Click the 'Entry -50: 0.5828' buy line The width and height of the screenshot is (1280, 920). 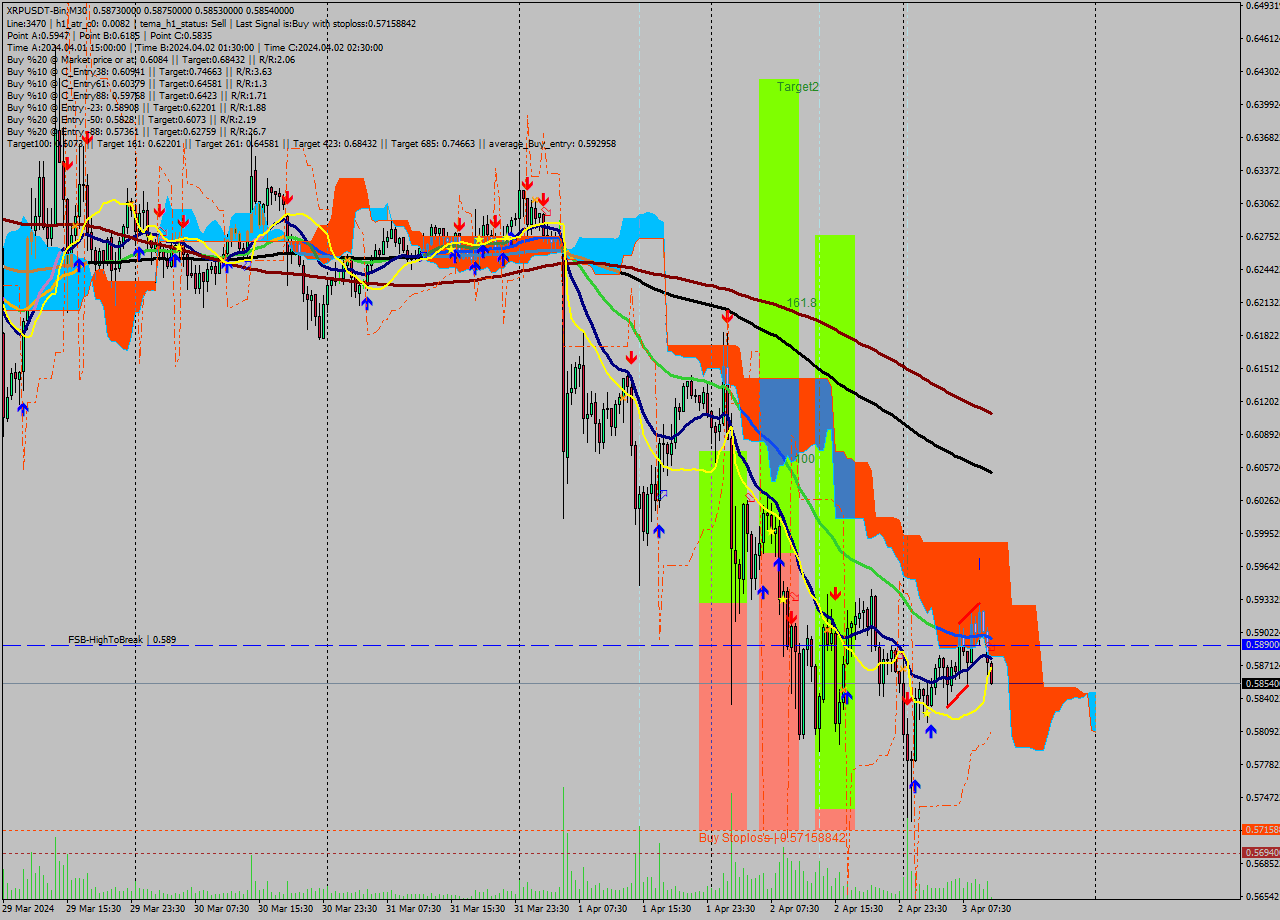[131, 119]
